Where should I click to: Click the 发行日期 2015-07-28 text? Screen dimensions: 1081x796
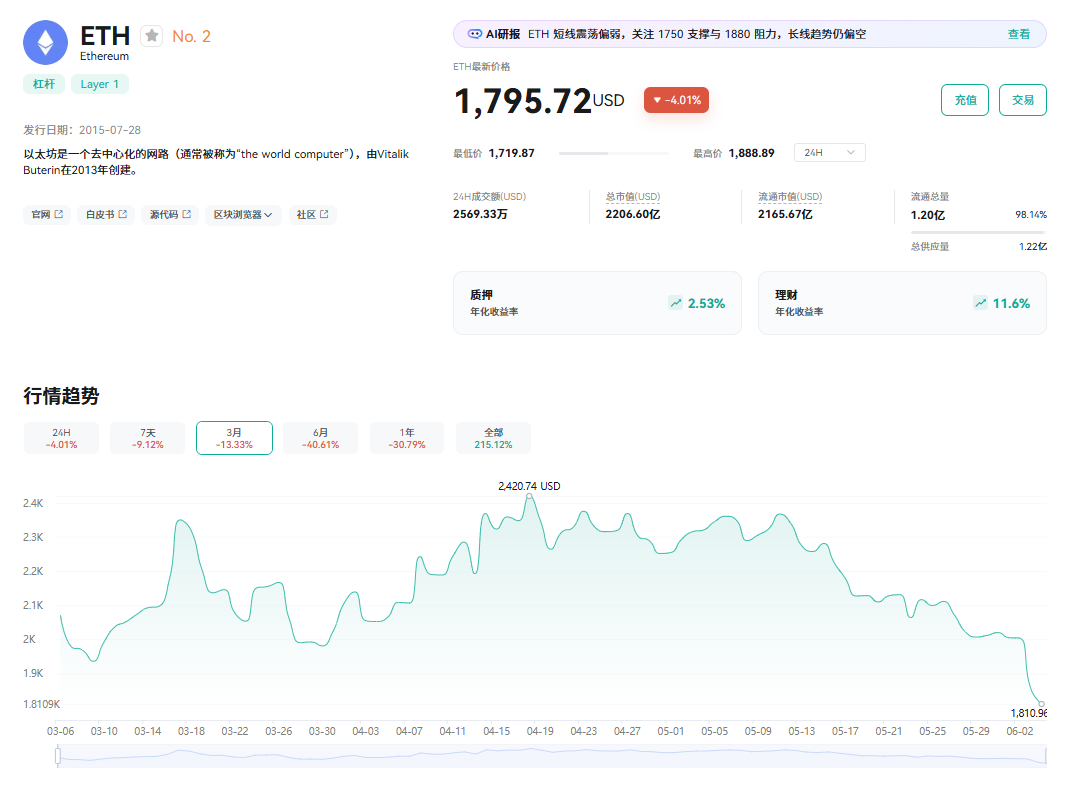tap(82, 130)
